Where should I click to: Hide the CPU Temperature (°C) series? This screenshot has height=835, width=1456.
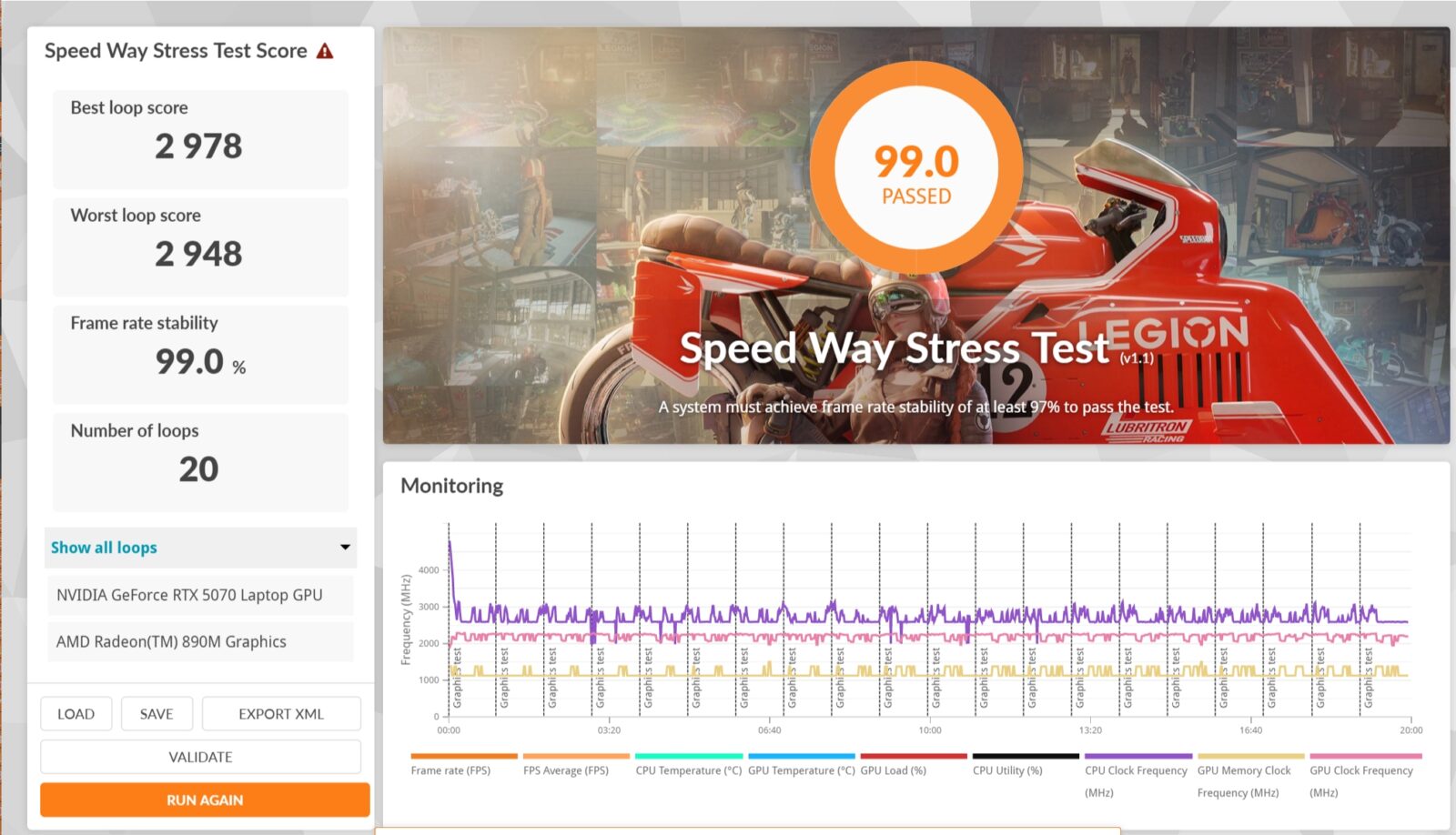(688, 770)
